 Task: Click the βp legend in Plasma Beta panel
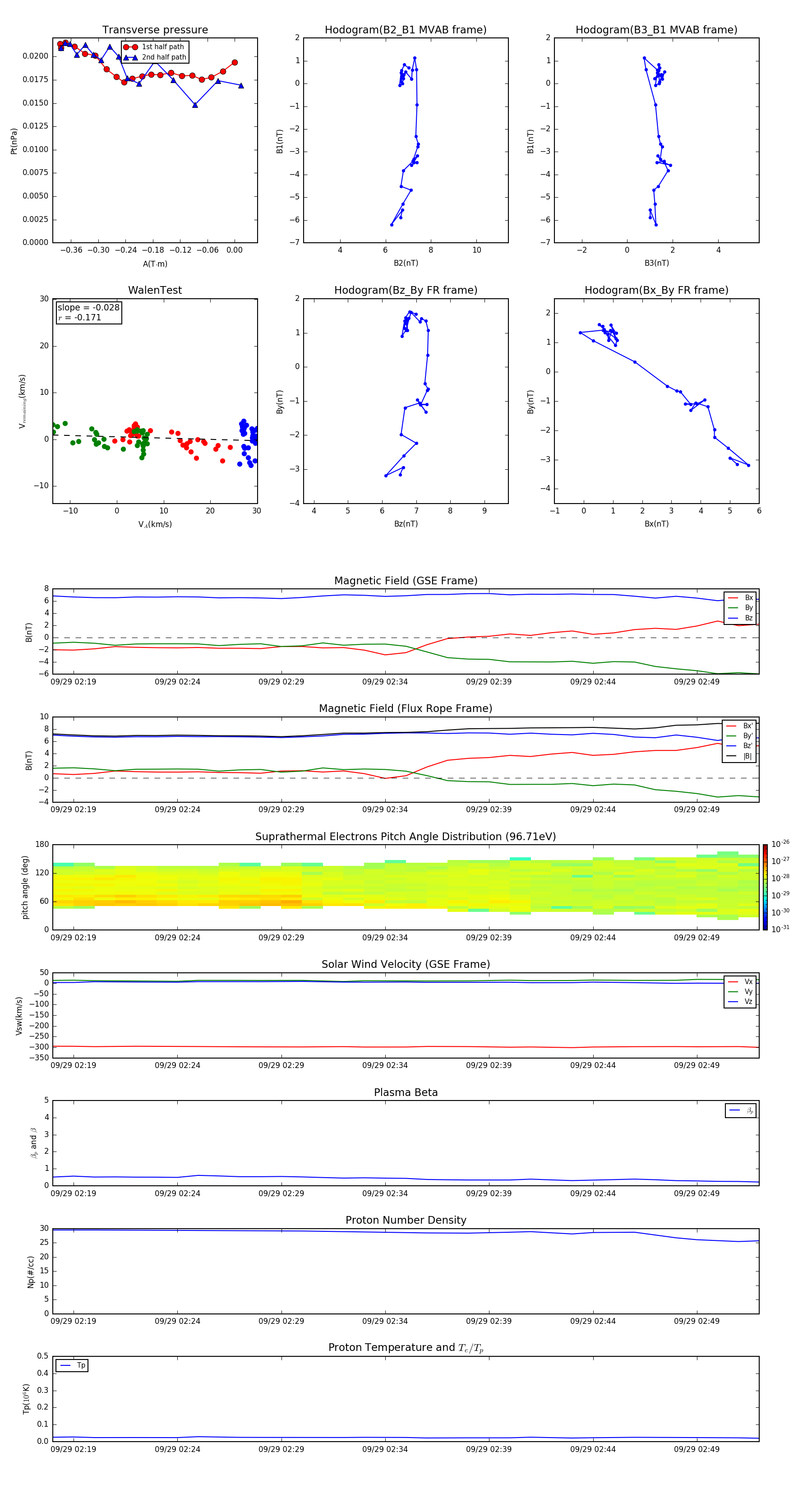coord(741,1110)
